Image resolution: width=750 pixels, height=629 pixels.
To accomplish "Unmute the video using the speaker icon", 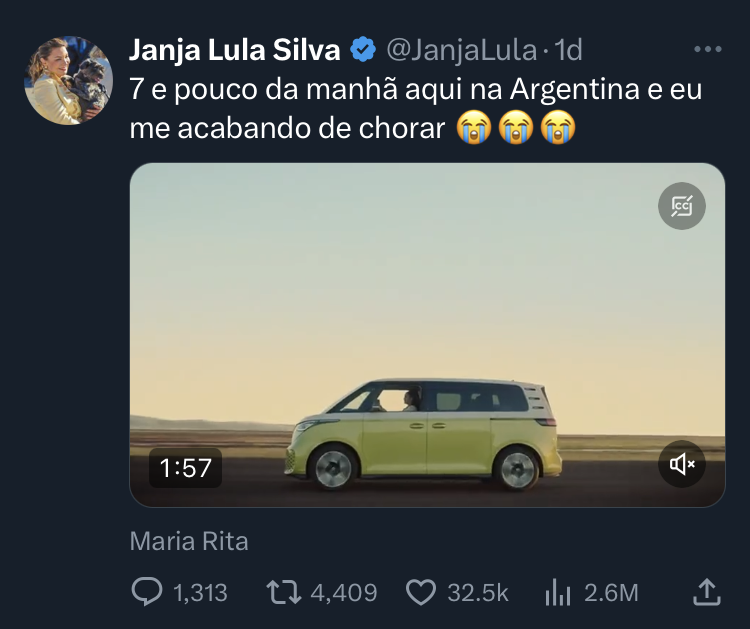I will click(682, 464).
